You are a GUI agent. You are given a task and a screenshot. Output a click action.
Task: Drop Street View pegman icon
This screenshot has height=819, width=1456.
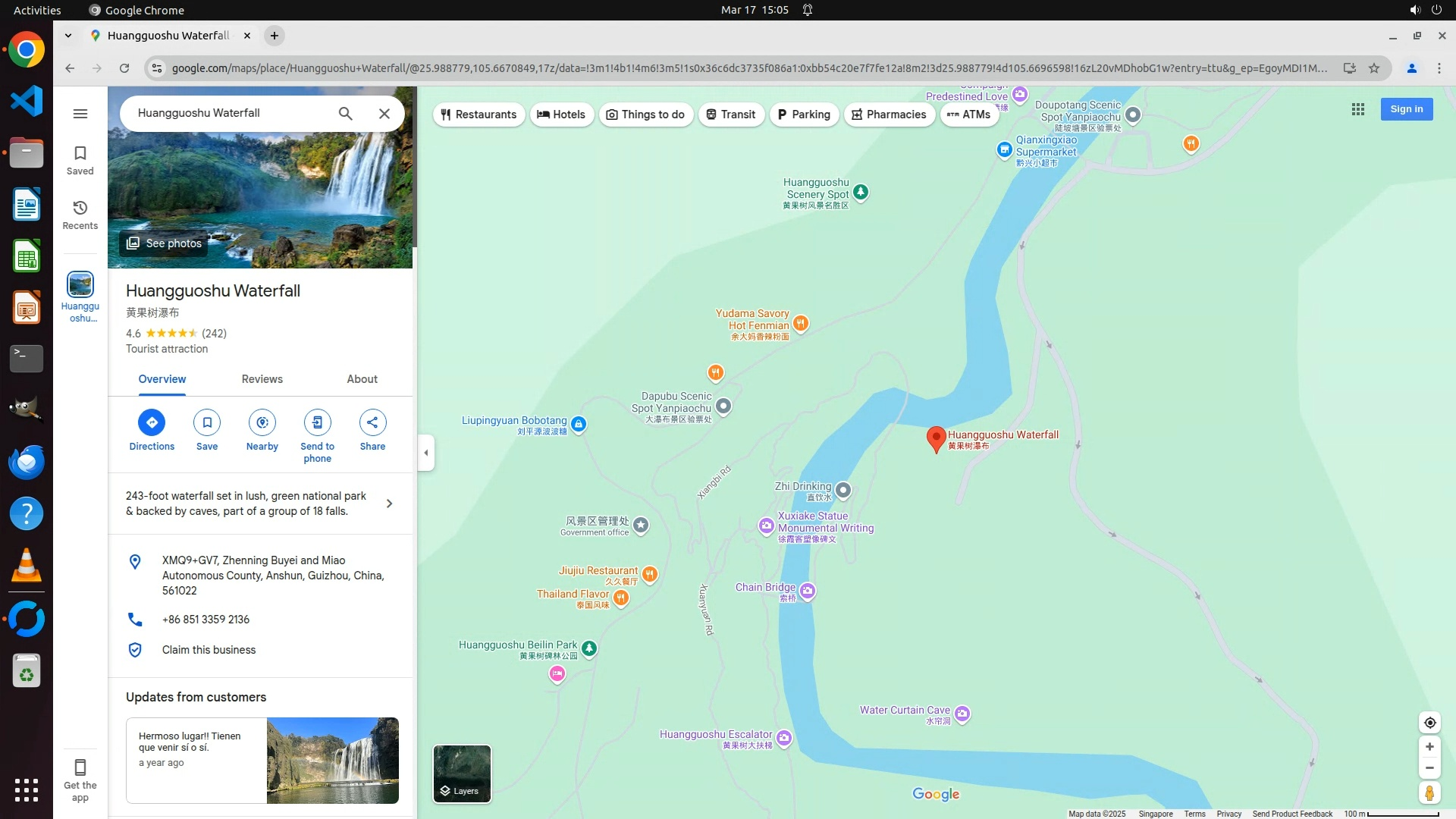[1429, 793]
